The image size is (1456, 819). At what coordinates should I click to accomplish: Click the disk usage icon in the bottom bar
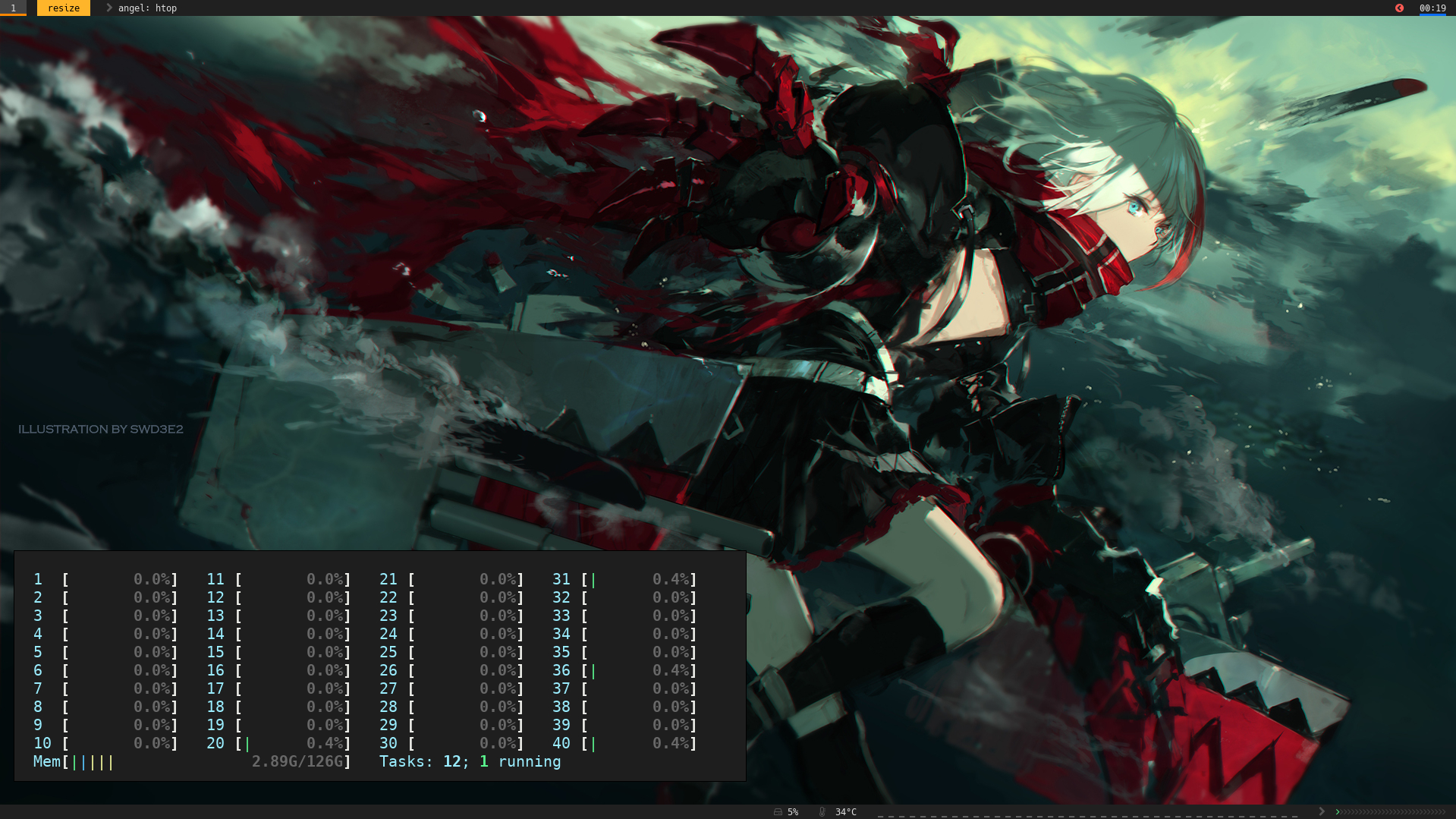778,812
